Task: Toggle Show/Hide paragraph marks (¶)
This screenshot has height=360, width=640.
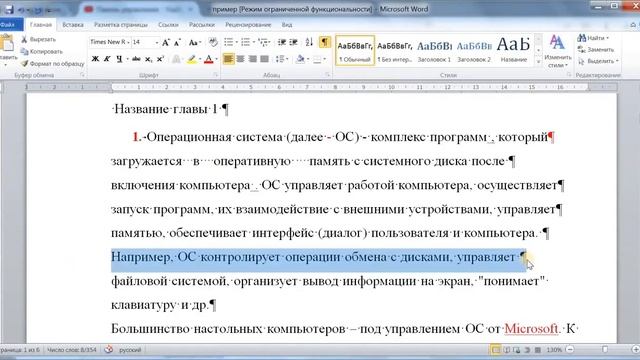Action: coord(324,42)
